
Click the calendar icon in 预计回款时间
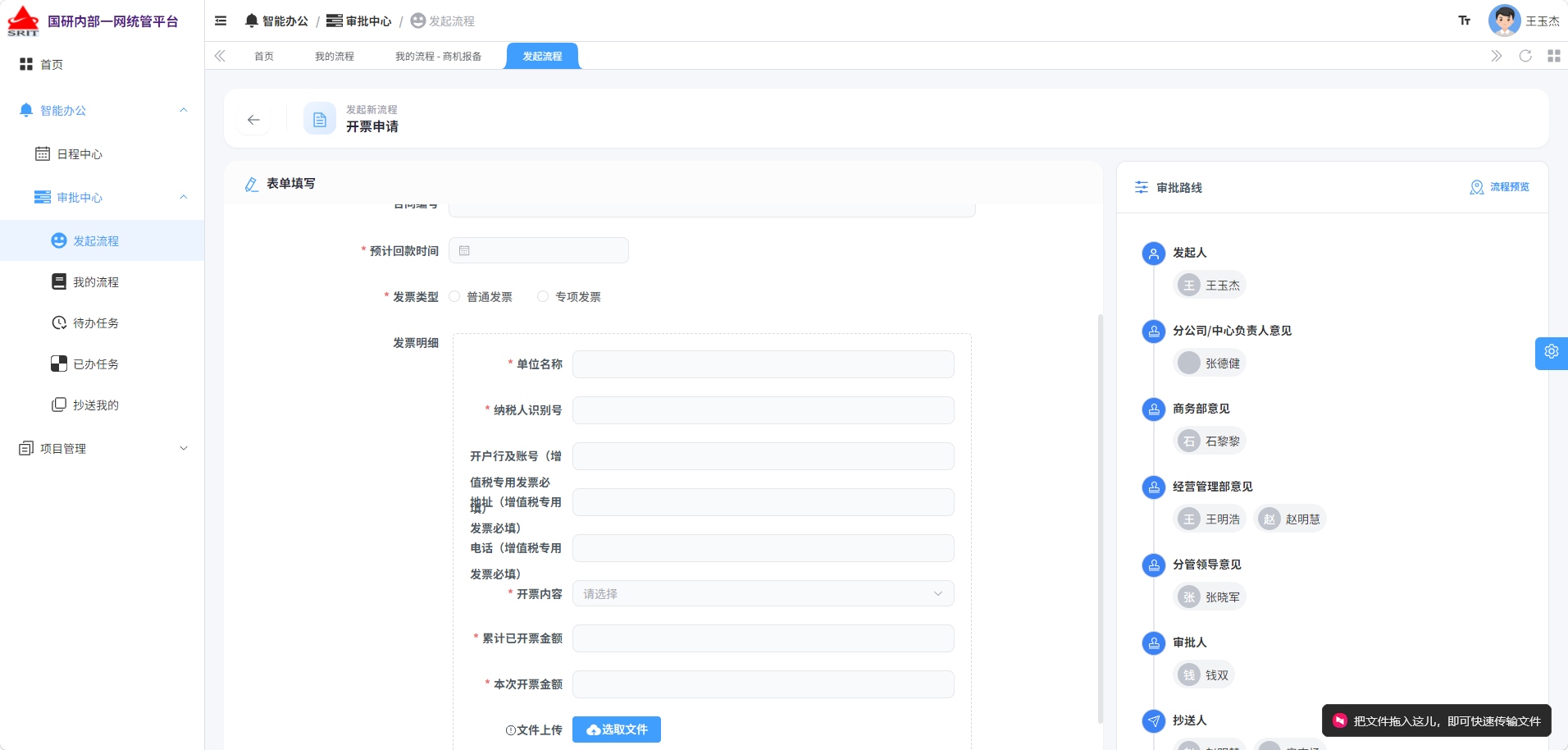464,250
